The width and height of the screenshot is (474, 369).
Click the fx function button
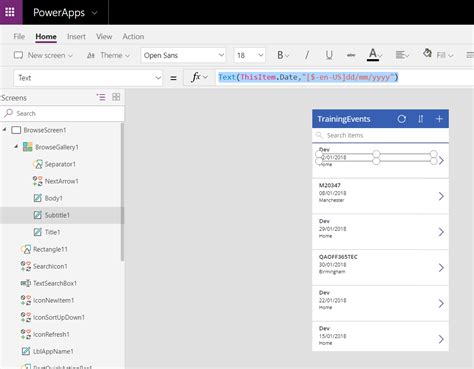click(x=199, y=78)
